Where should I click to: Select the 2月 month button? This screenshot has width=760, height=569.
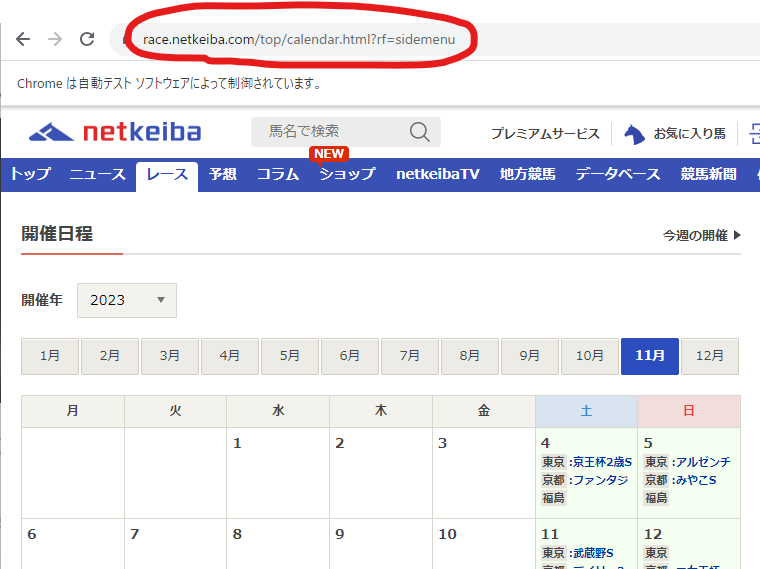(110, 356)
